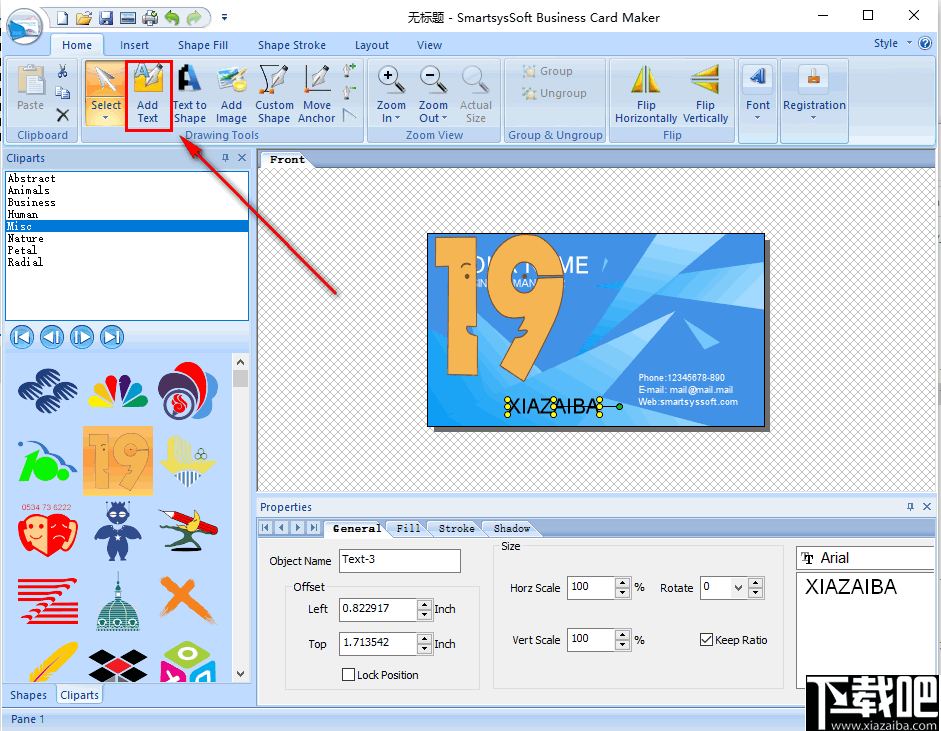This screenshot has width=941, height=731.
Task: Activate the Text to Shape tool
Action: [x=189, y=93]
